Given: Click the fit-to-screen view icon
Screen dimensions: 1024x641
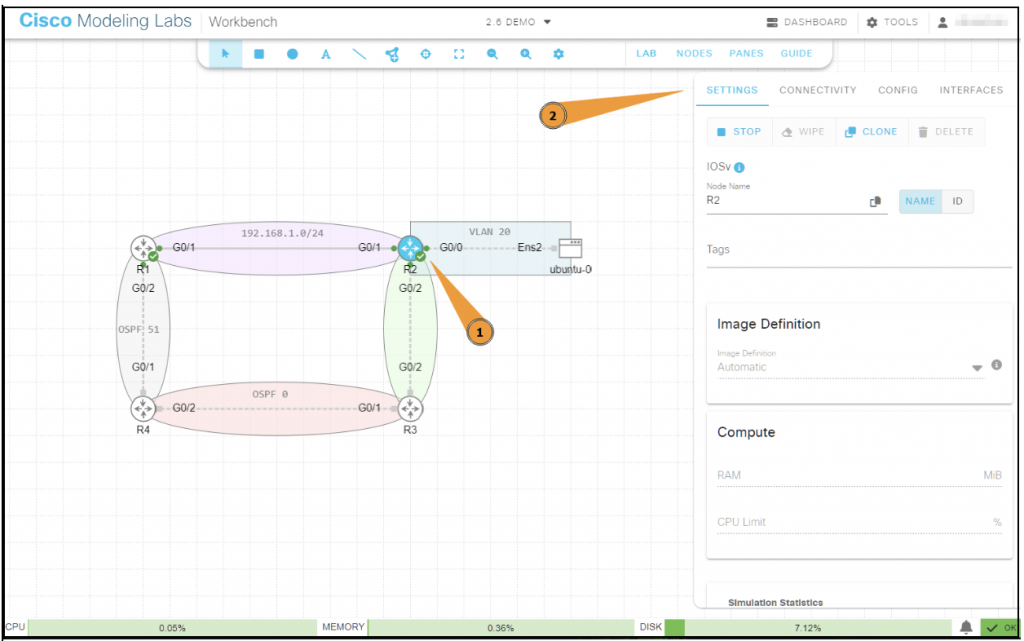Looking at the screenshot, I should coord(460,54).
